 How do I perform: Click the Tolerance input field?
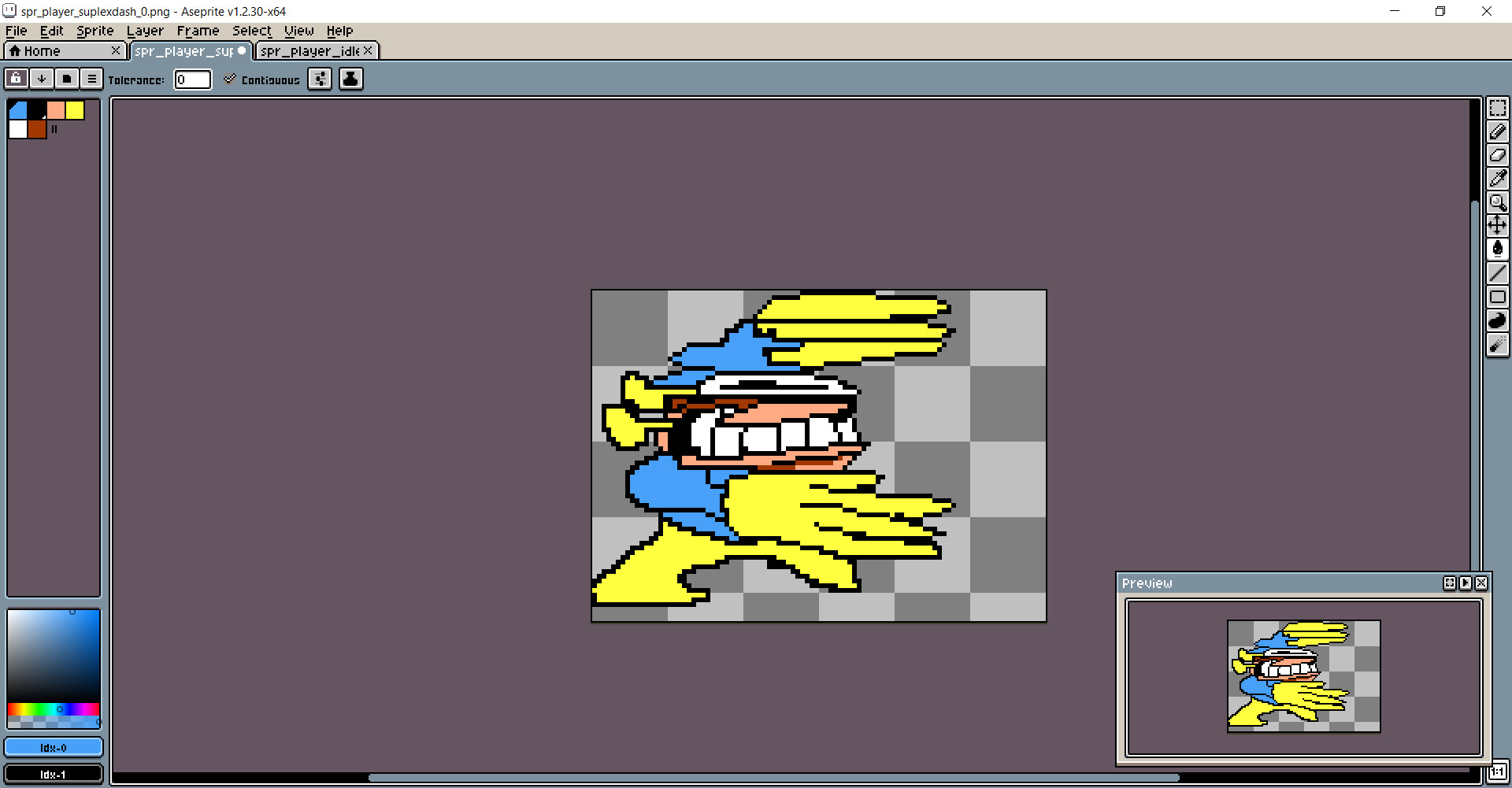coord(192,80)
